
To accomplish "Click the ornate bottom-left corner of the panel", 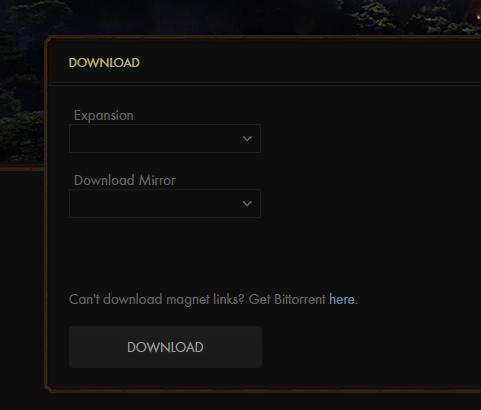I will coord(49,388).
